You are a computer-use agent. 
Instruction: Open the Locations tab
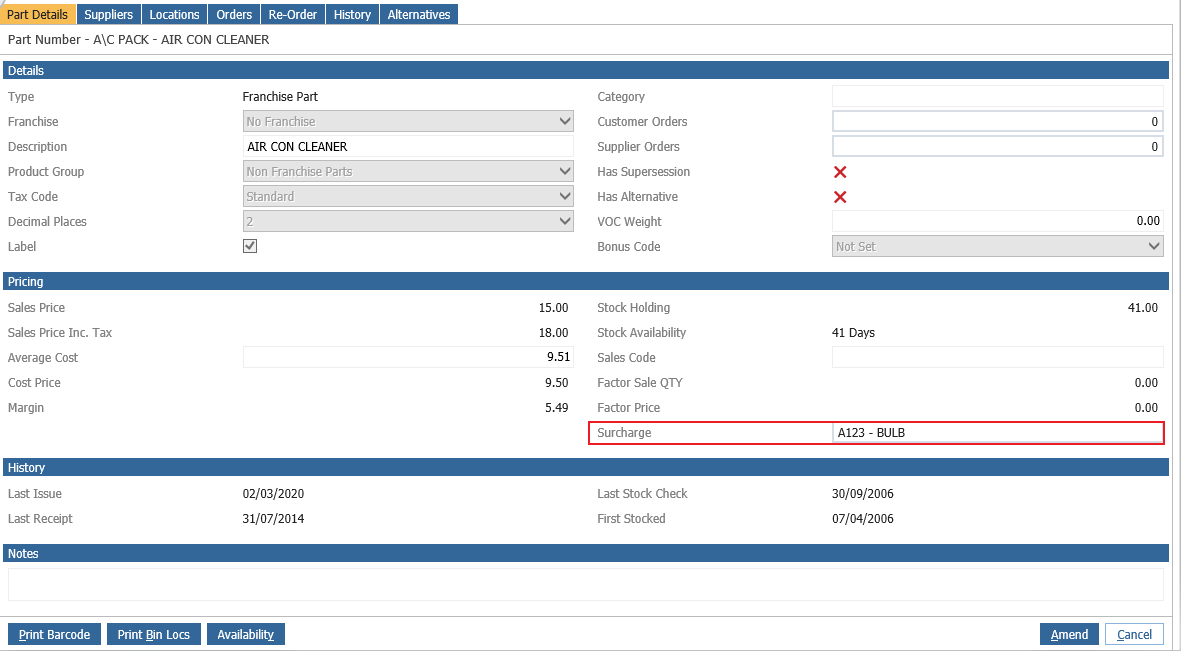174,14
